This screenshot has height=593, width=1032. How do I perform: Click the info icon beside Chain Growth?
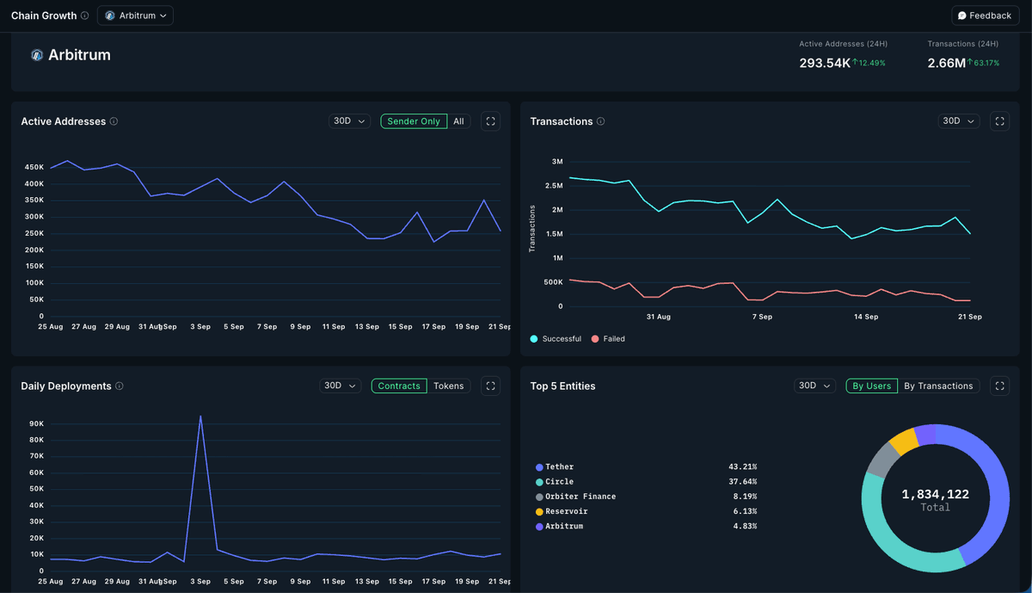85,15
